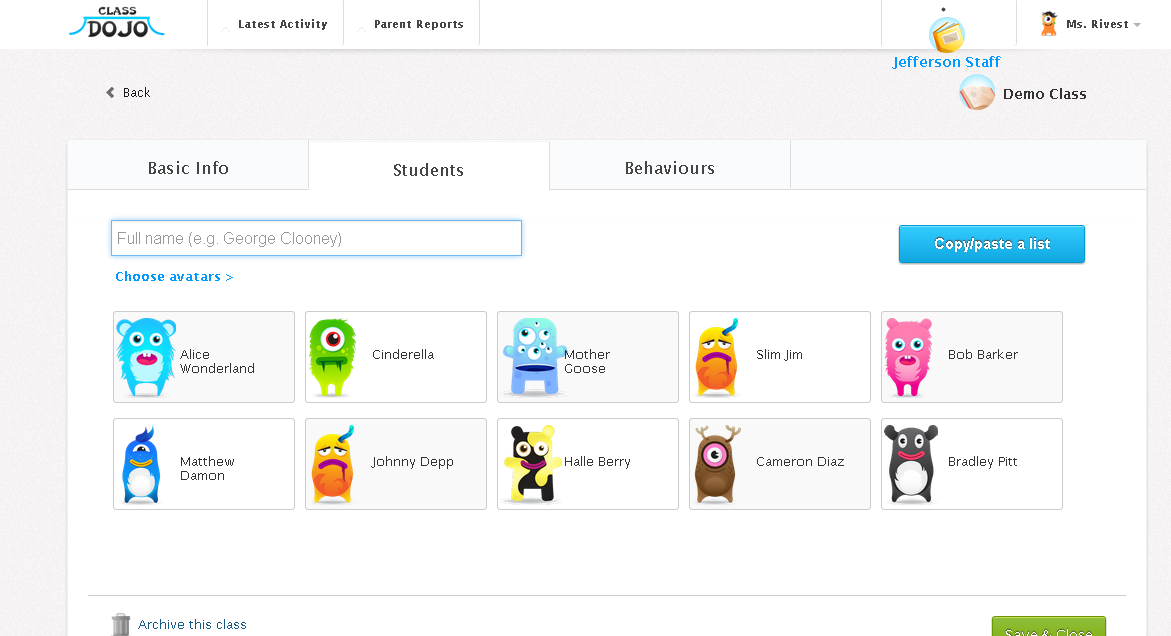Click the Archive this class link
The height and width of the screenshot is (636, 1171).
(x=192, y=623)
